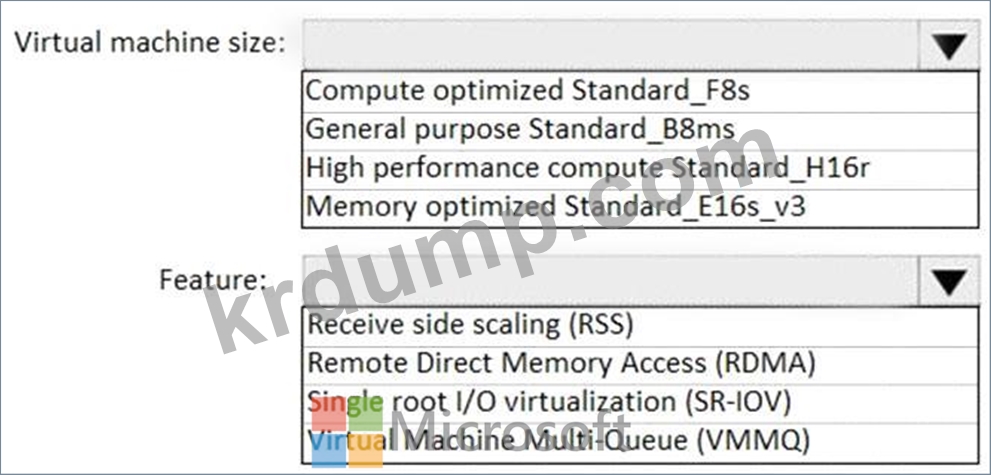Select Memory optimized Standard_E16s_v3 option
The image size is (991, 475).
click(640, 208)
